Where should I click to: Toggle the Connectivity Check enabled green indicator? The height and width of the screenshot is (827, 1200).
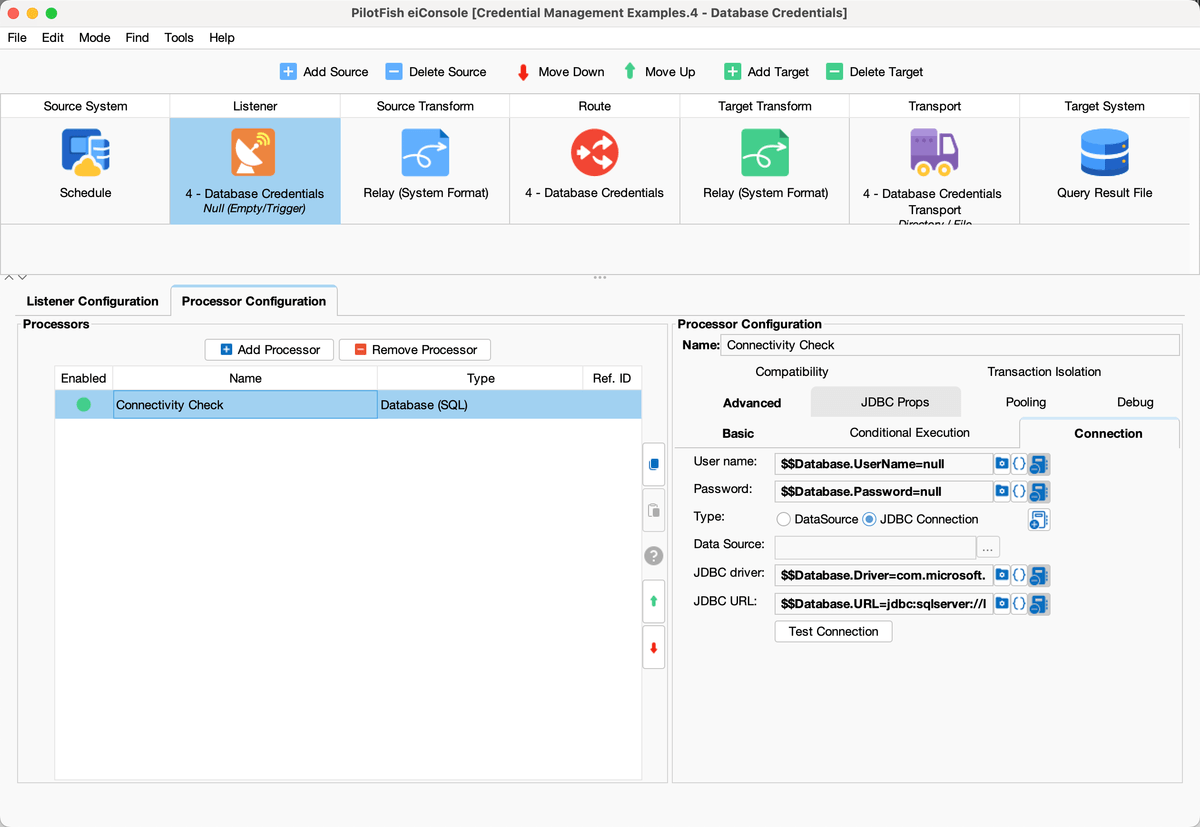tap(83, 405)
